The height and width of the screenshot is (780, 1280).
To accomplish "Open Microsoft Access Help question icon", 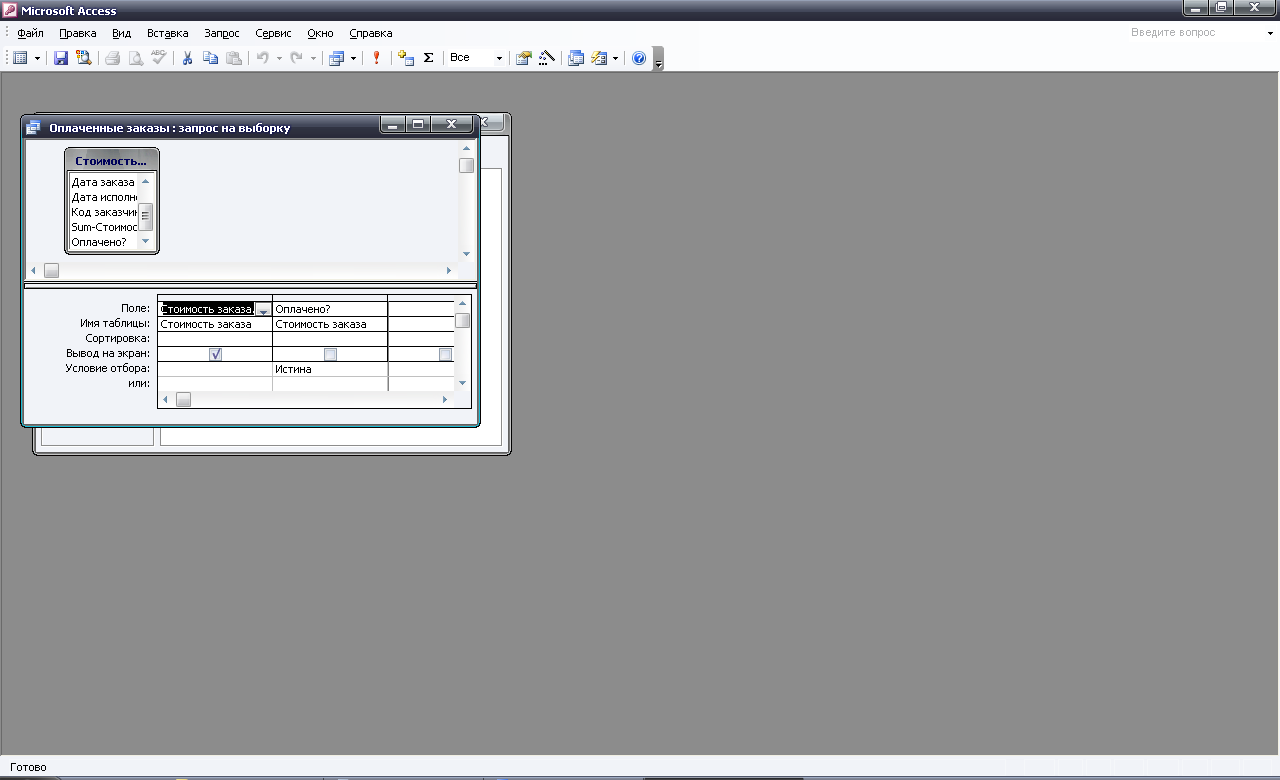I will [x=639, y=58].
